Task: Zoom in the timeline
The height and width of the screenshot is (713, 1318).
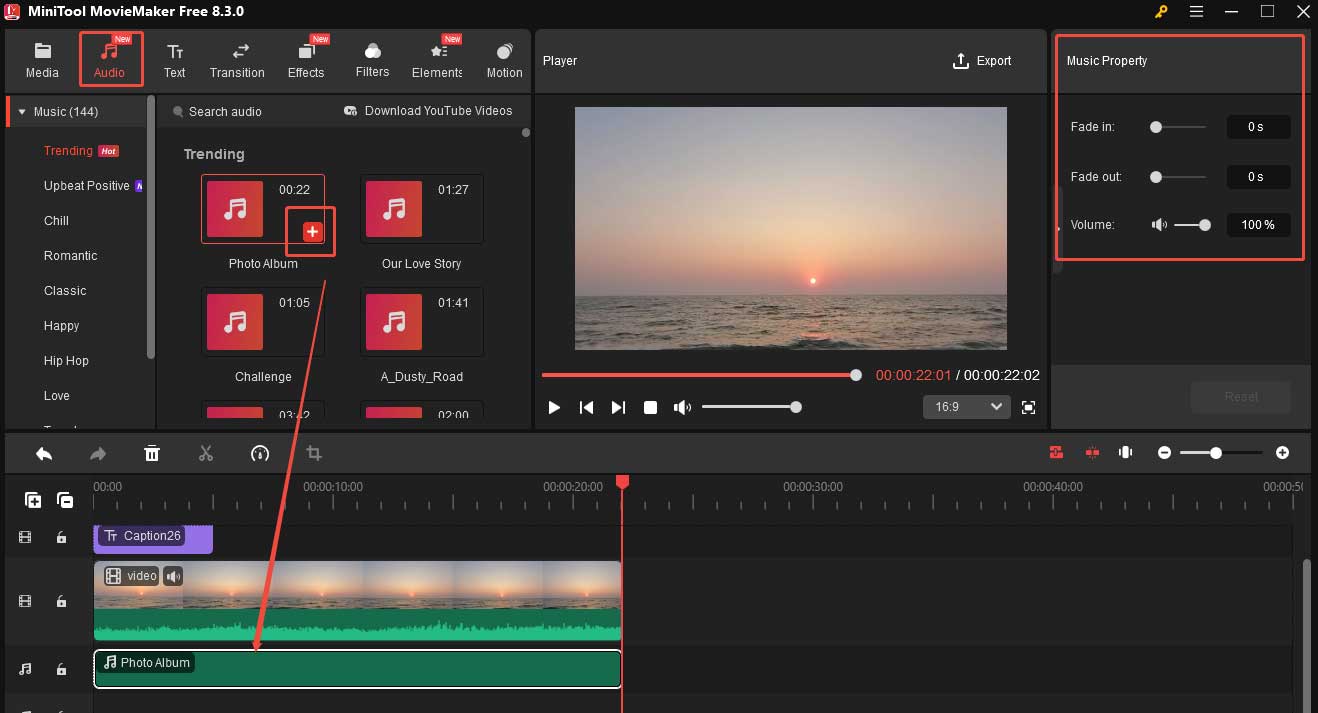Action: (x=1283, y=453)
